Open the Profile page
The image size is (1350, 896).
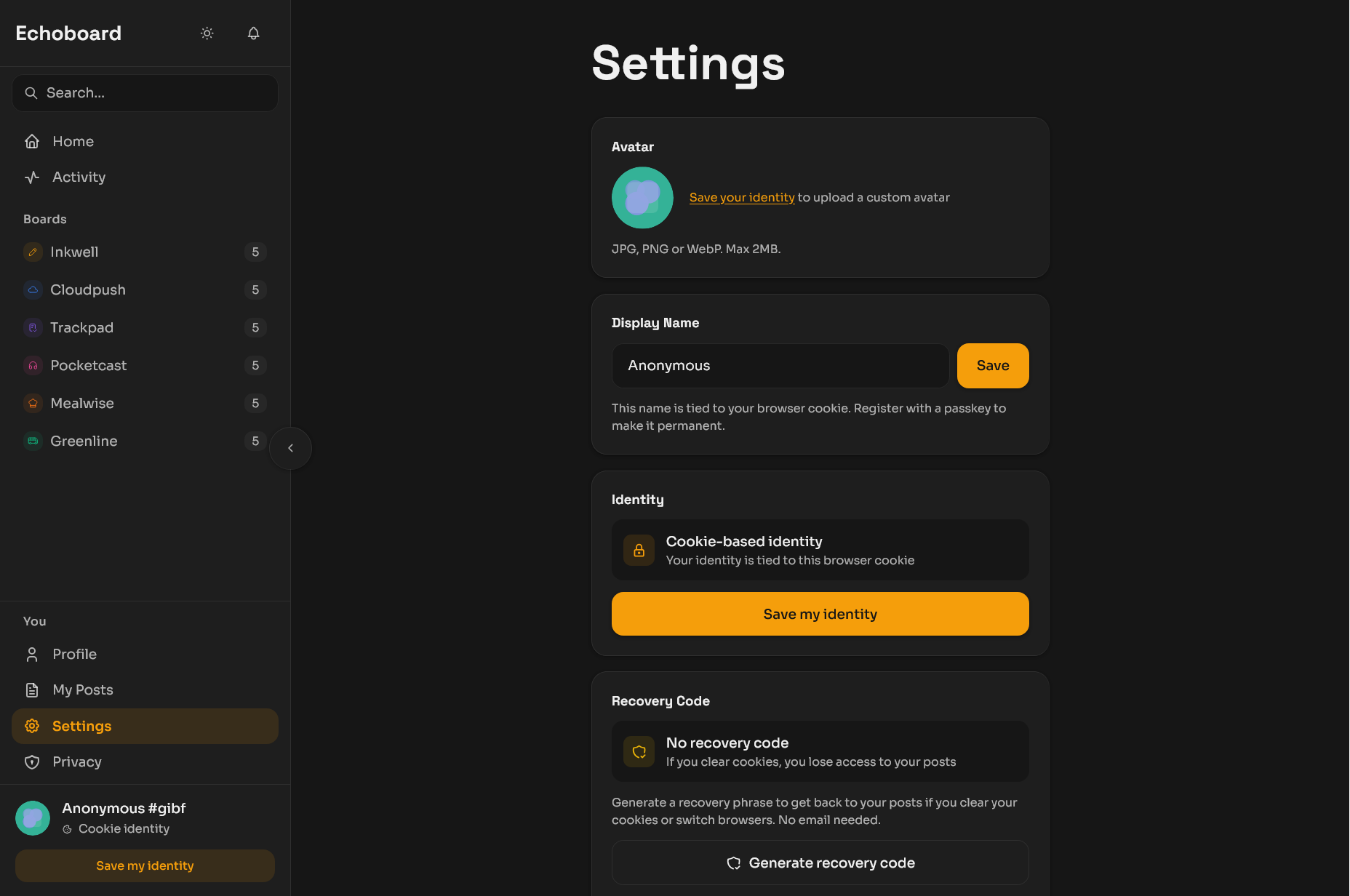(74, 654)
